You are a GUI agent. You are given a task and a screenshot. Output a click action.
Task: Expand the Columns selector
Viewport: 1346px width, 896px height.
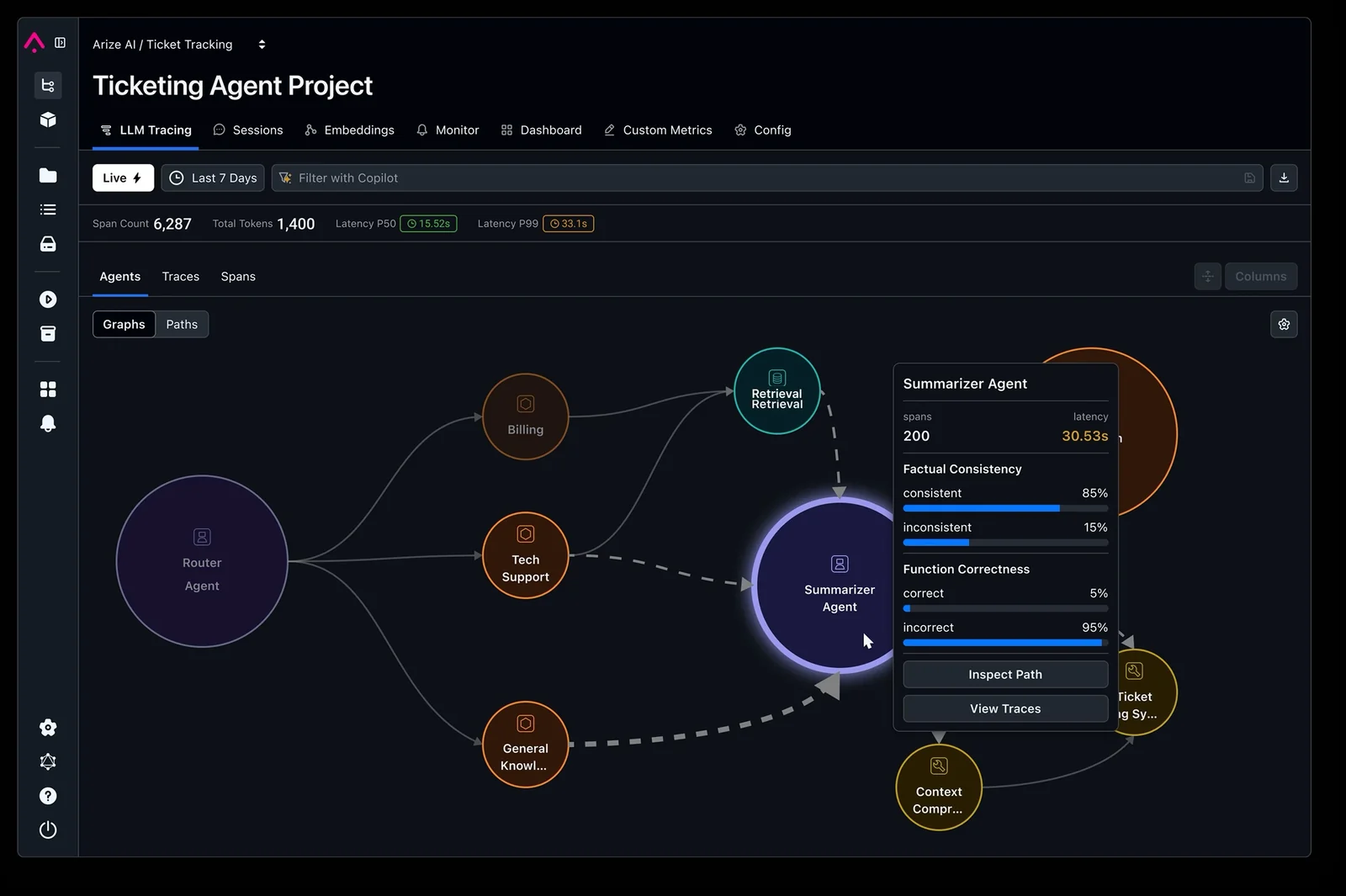1260,276
